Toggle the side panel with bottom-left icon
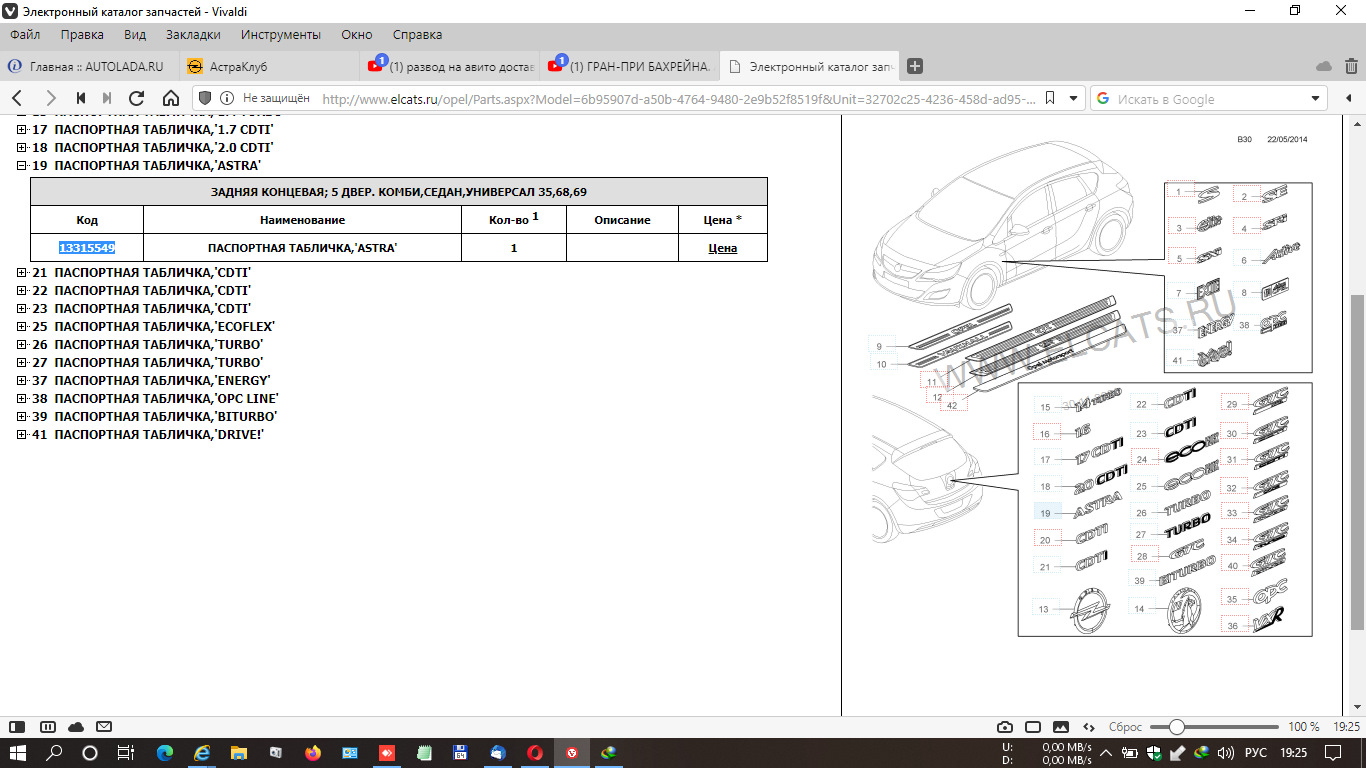This screenshot has height=768, width=1366. click(18, 727)
